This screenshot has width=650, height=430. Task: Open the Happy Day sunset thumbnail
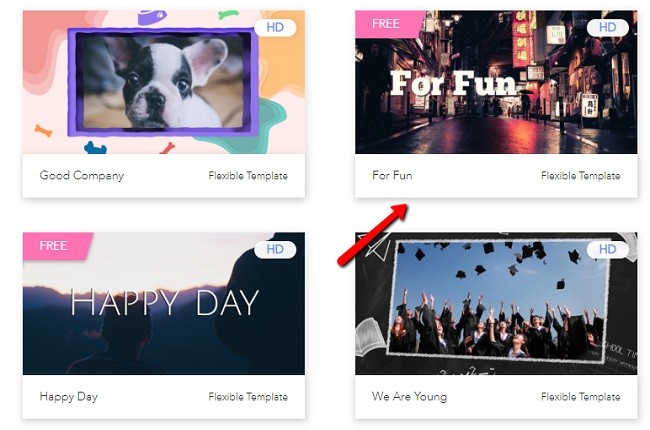pos(164,304)
